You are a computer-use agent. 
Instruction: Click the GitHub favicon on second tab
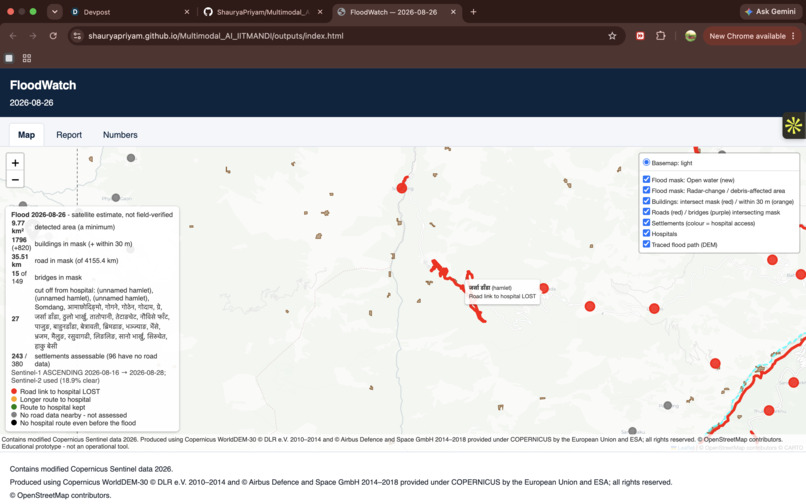pyautogui.click(x=208, y=12)
